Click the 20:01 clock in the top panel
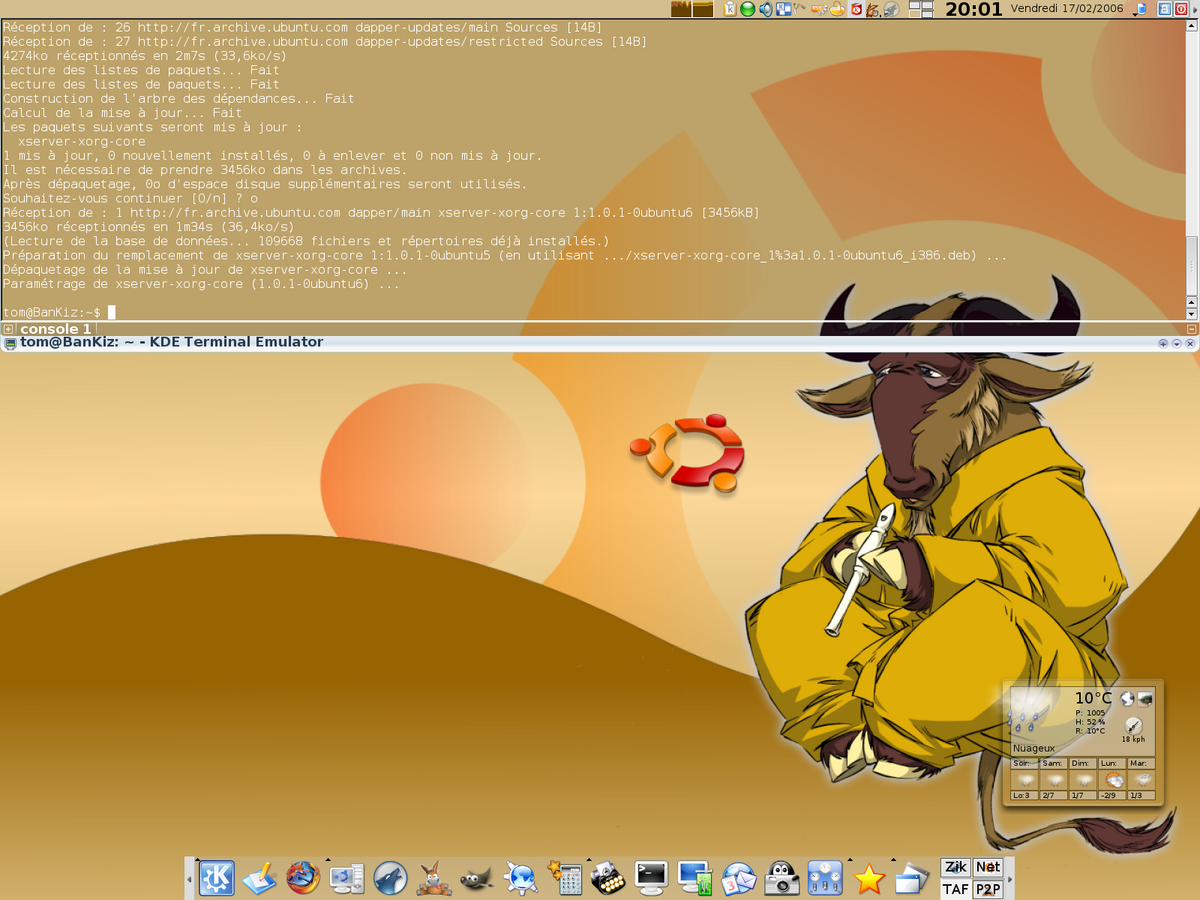 pyautogui.click(x=973, y=10)
